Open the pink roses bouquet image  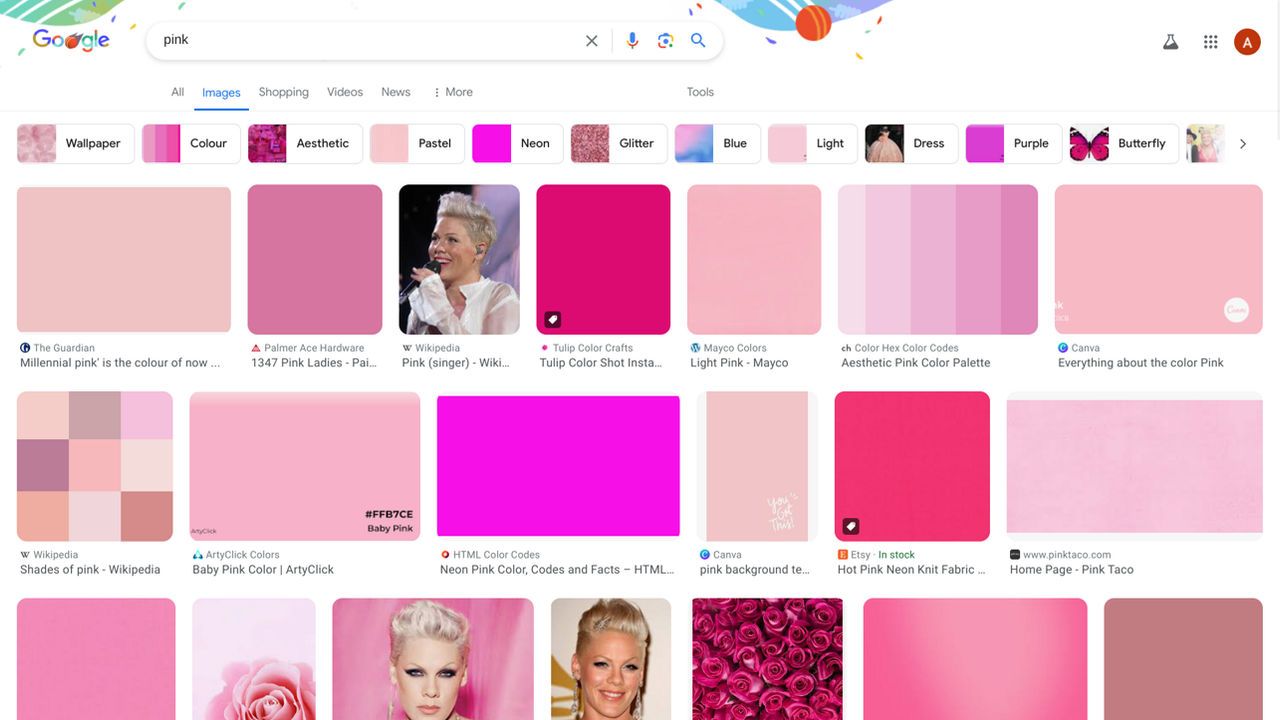[x=767, y=659]
